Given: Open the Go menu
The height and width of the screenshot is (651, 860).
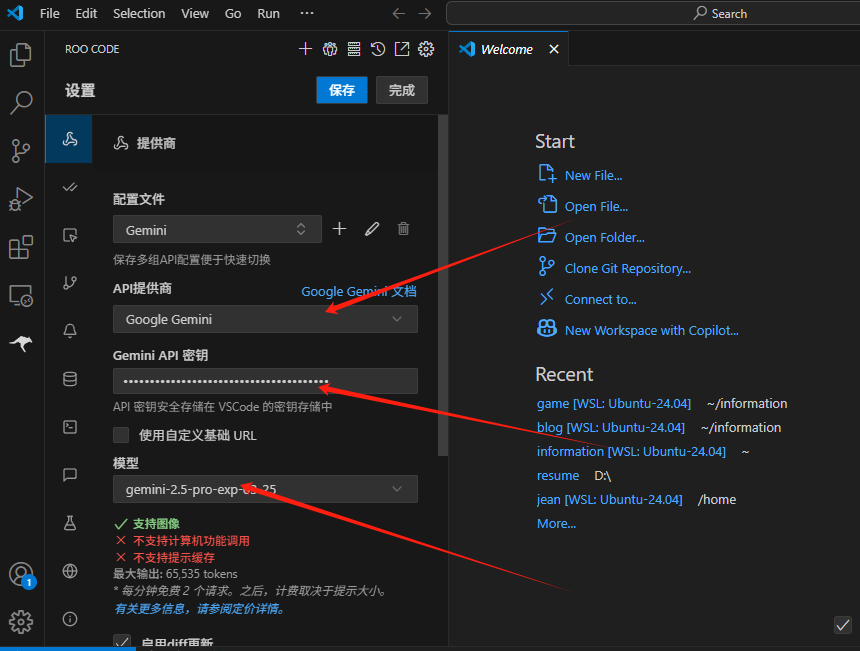Looking at the screenshot, I should click(233, 14).
